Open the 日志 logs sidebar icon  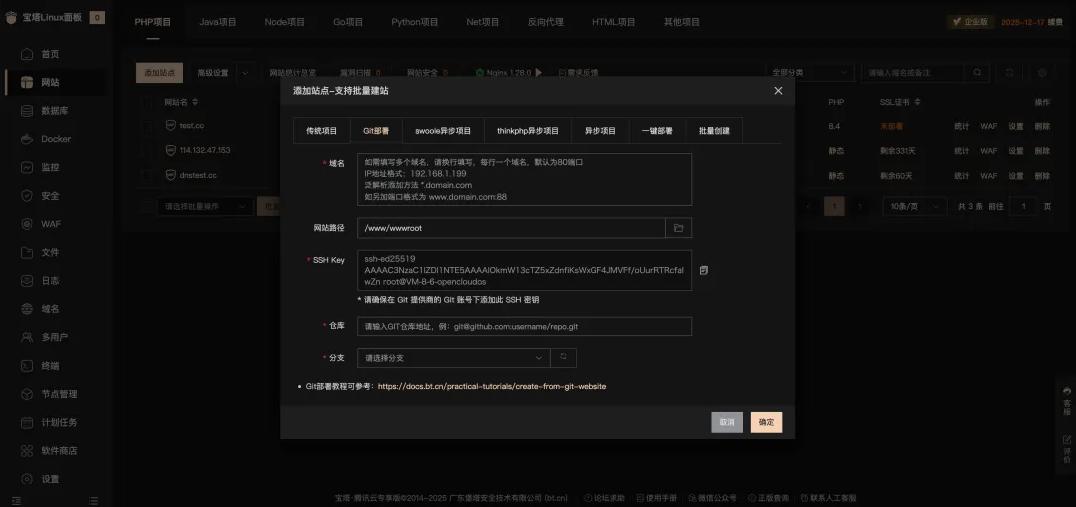coord(27,281)
